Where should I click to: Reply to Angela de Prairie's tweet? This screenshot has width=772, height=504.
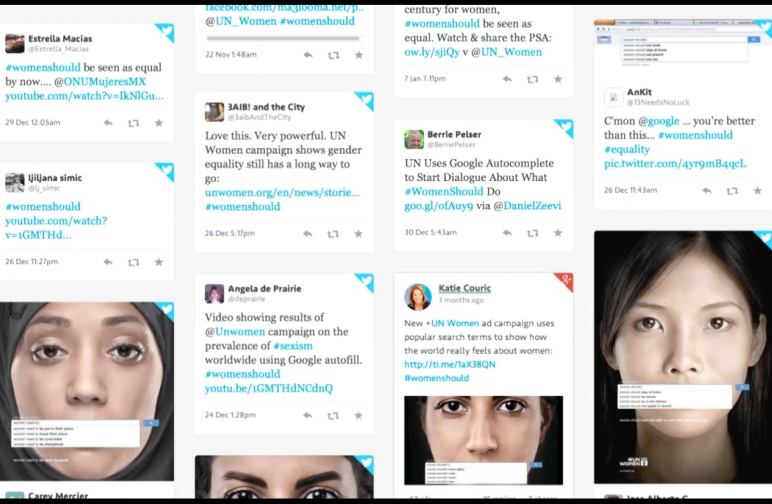pos(308,415)
